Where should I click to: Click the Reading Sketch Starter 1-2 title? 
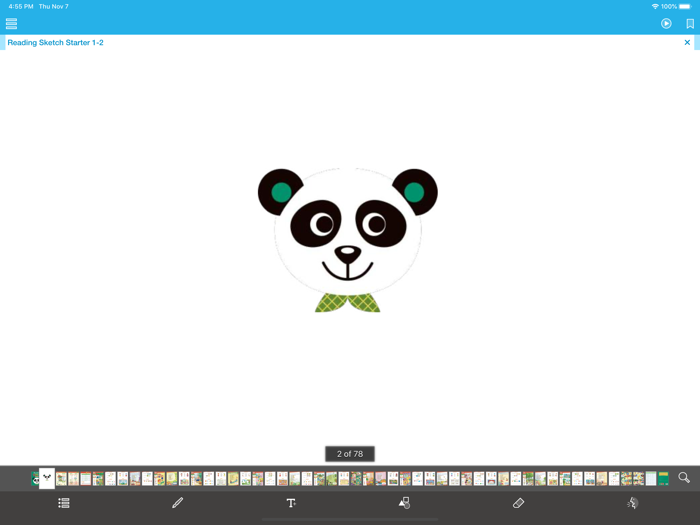[x=55, y=42]
